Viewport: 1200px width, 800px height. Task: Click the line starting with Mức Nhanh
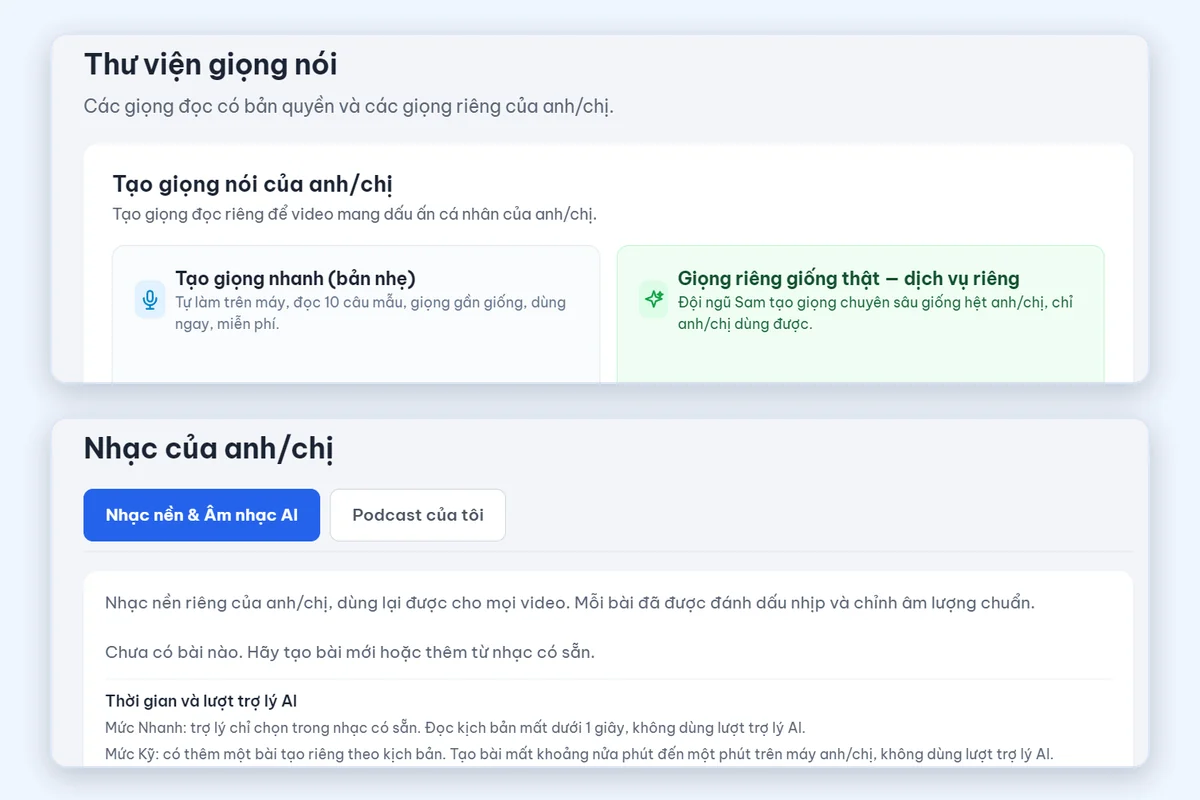pyautogui.click(x=455, y=728)
